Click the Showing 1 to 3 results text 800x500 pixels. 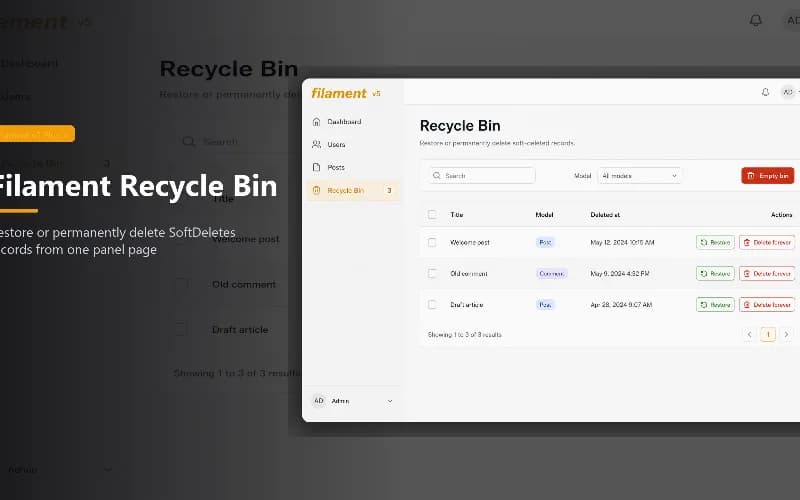465,335
